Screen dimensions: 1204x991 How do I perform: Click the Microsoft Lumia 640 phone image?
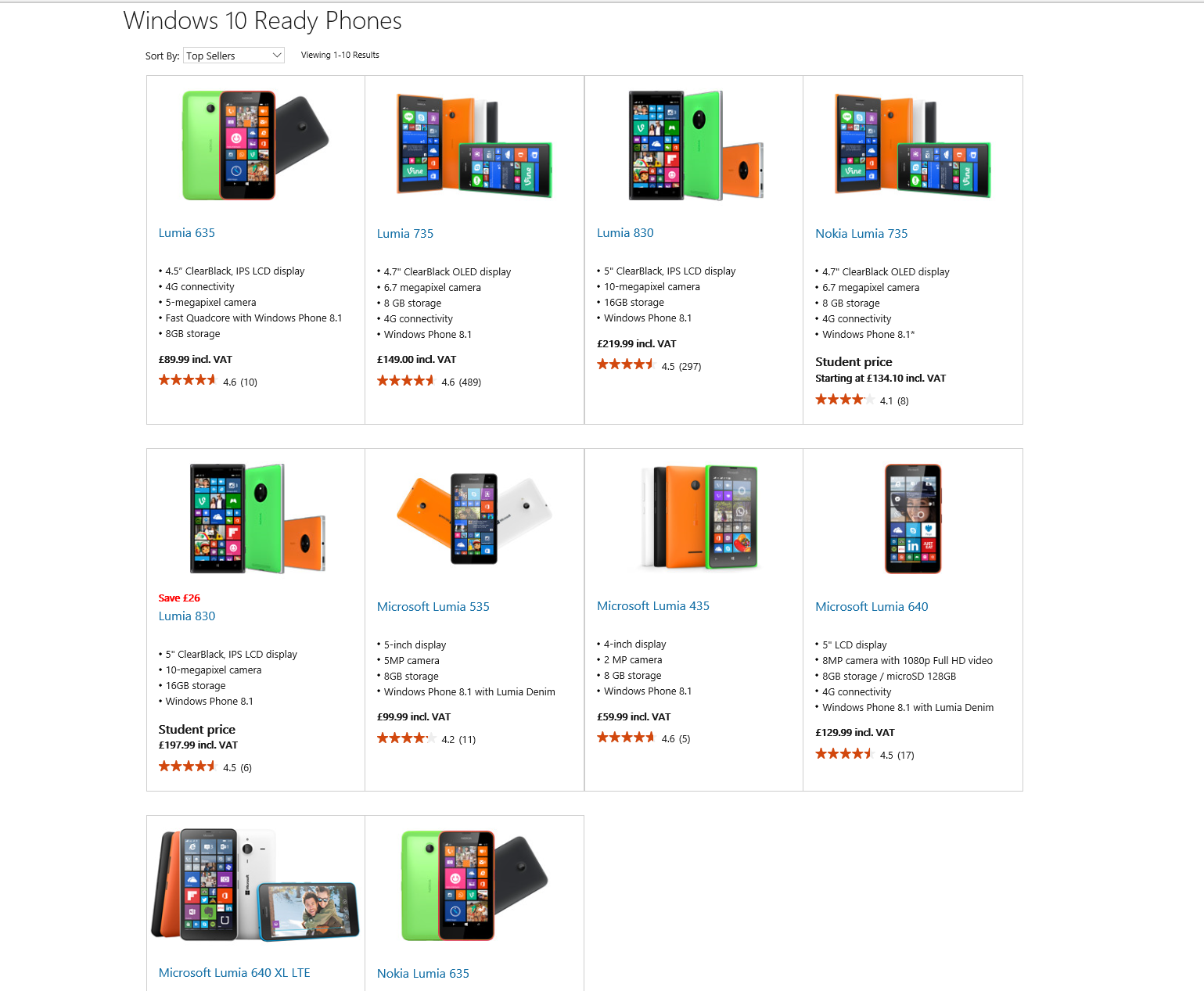(912, 519)
